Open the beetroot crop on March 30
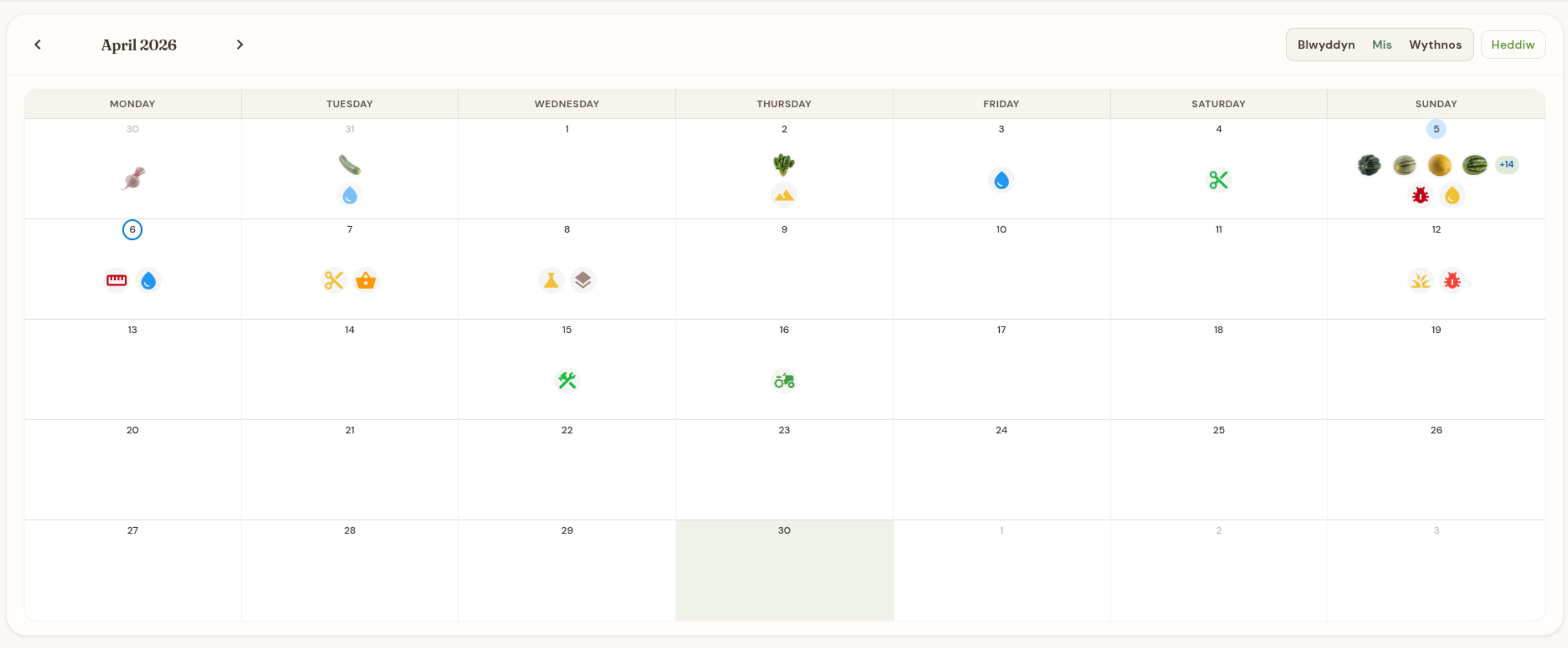The height and width of the screenshot is (648, 1568). pyautogui.click(x=132, y=179)
